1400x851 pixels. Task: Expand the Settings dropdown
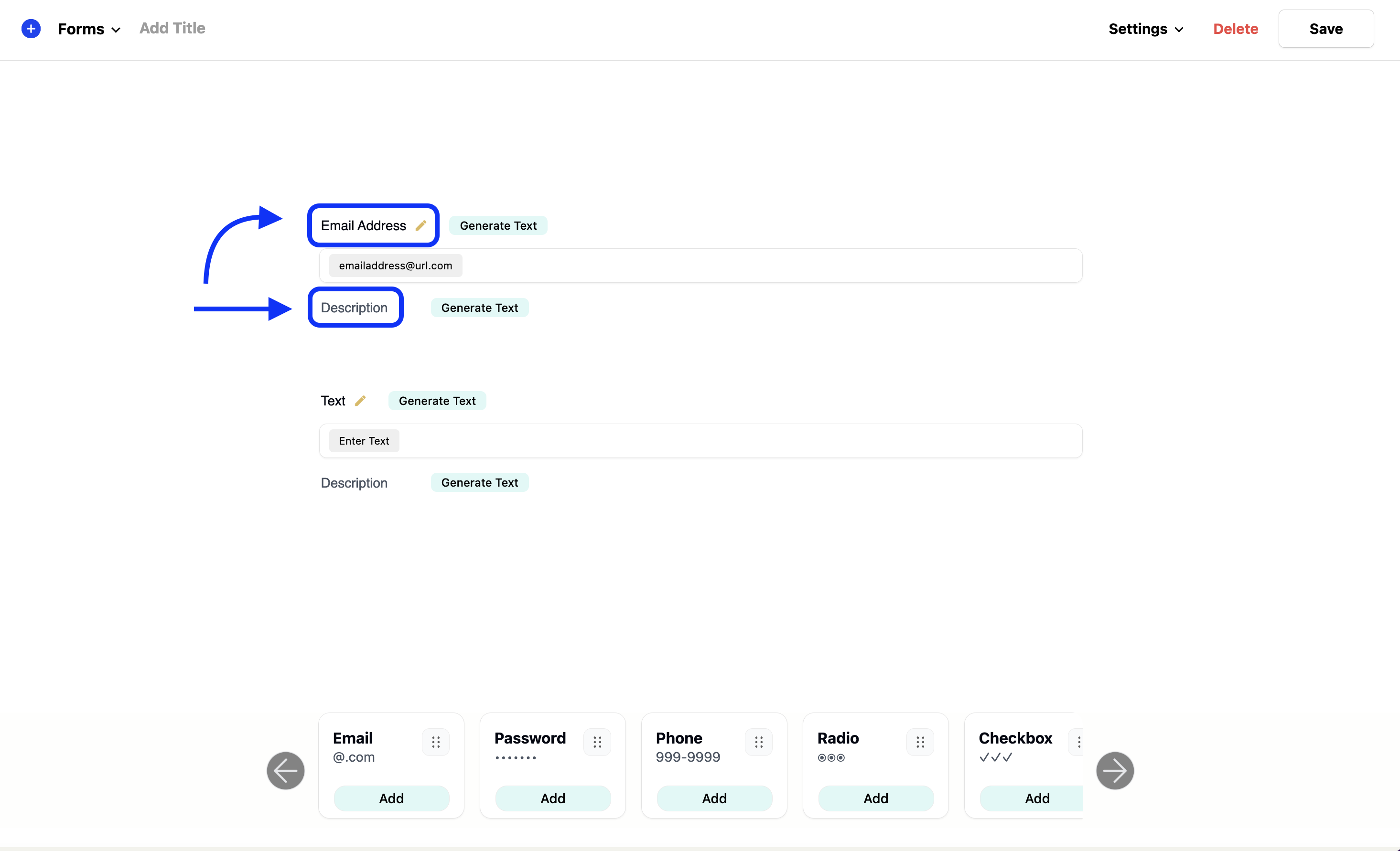[1146, 29]
